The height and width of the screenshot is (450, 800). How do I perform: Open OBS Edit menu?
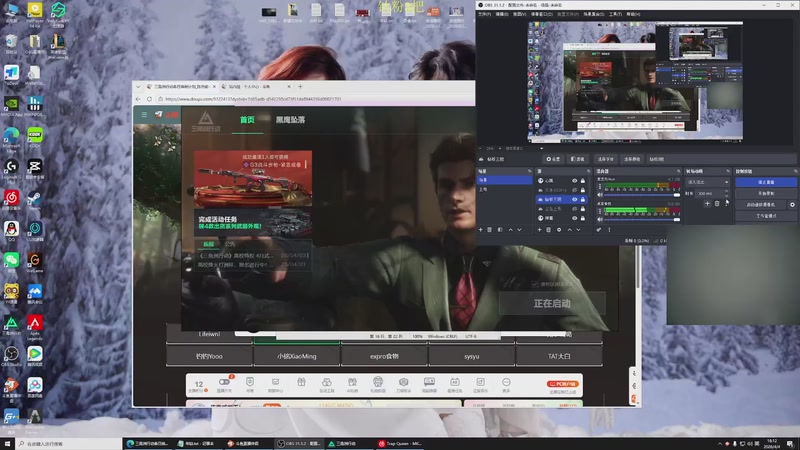pyautogui.click(x=502, y=14)
